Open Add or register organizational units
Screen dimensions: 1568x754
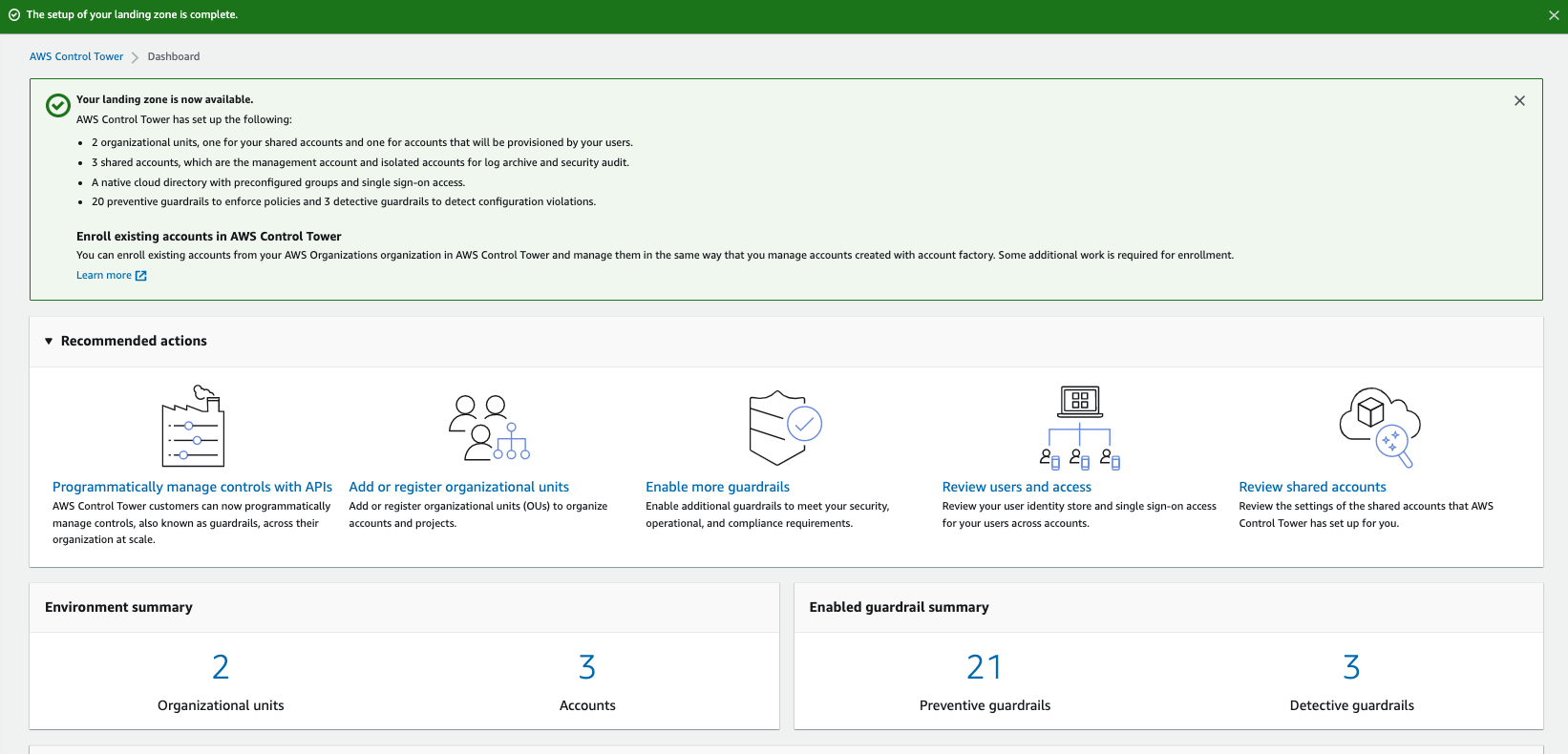[459, 487]
